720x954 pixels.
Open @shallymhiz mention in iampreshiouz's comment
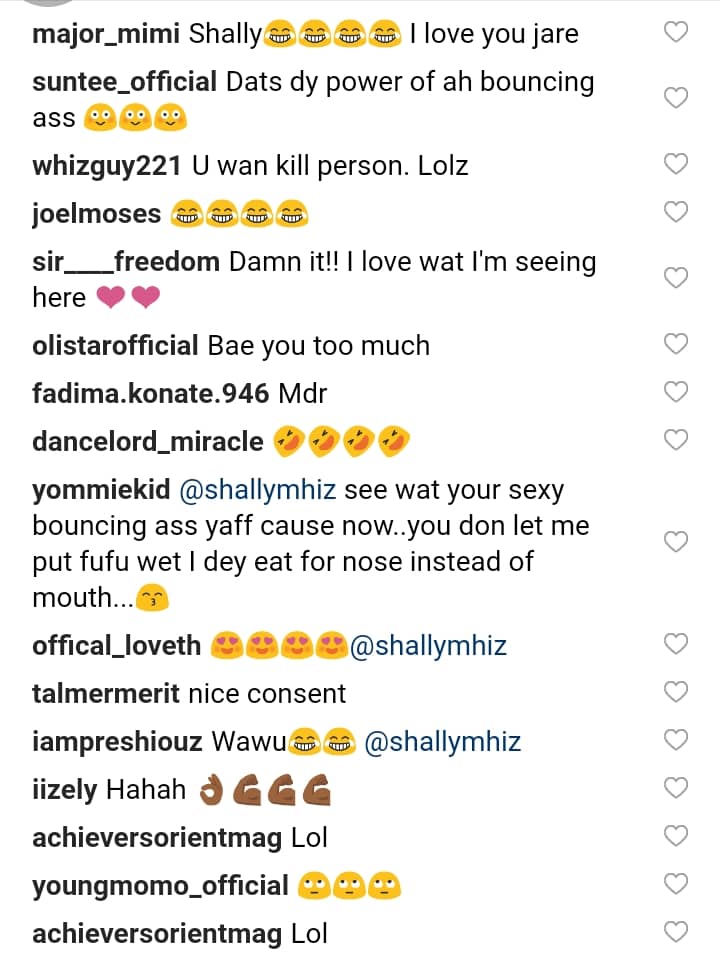pos(443,742)
